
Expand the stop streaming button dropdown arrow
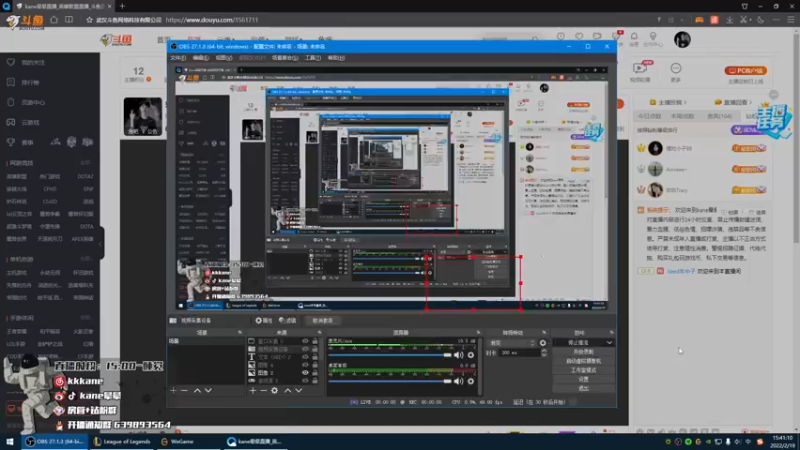tap(609, 343)
